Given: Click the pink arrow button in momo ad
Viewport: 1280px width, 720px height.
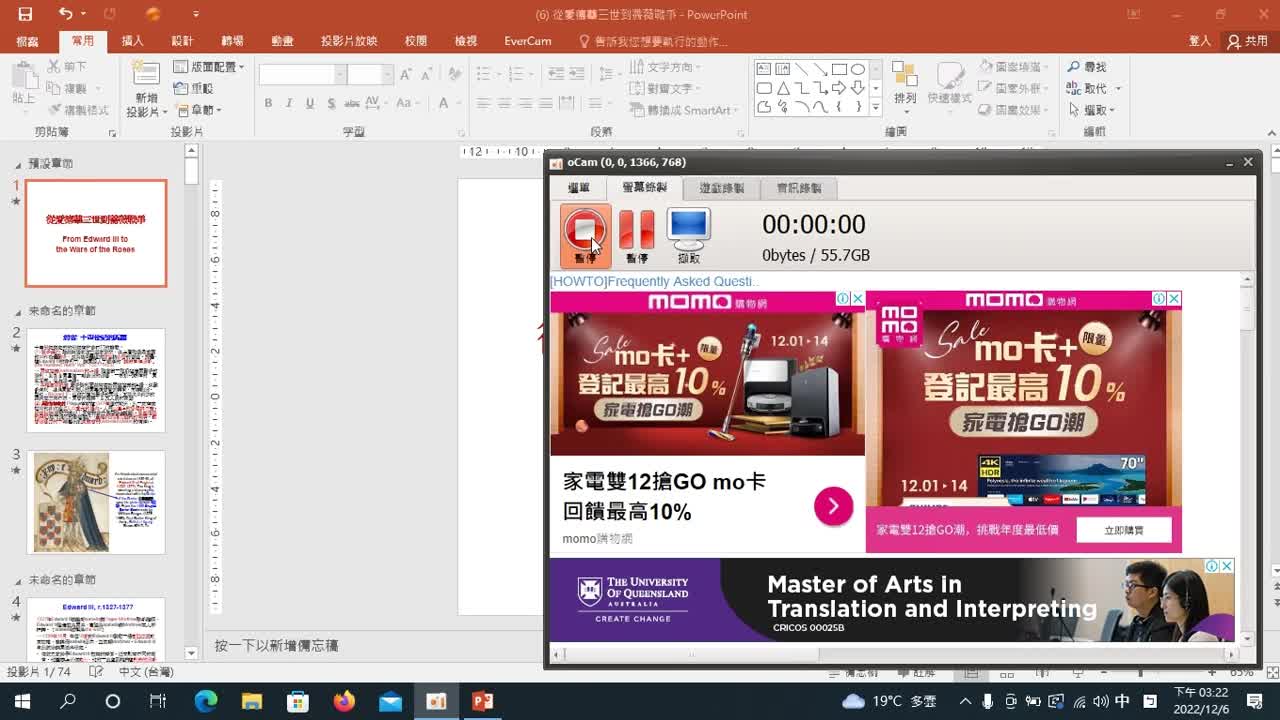Looking at the screenshot, I should point(833,506).
